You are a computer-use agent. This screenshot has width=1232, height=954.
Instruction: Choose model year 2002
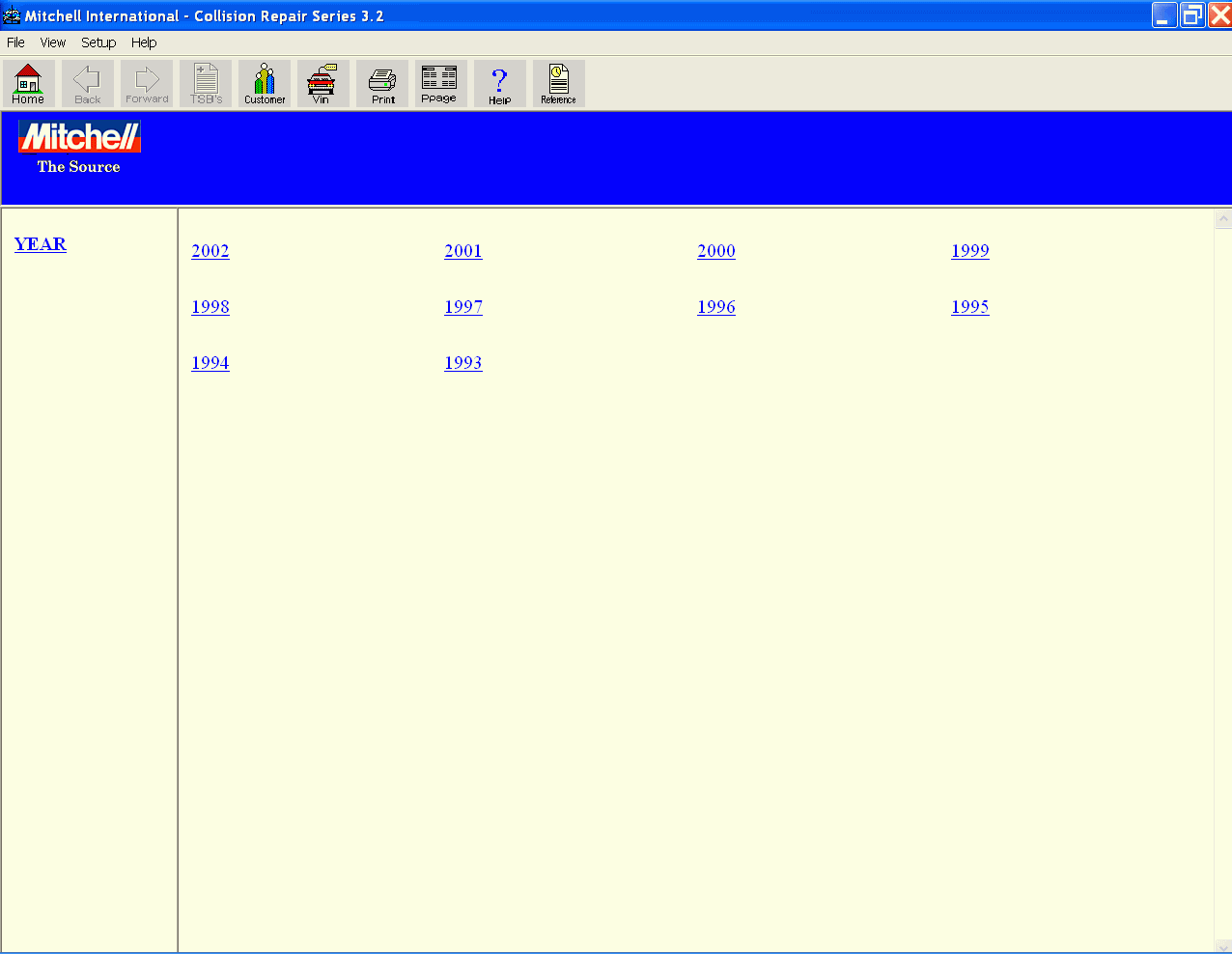tap(210, 251)
